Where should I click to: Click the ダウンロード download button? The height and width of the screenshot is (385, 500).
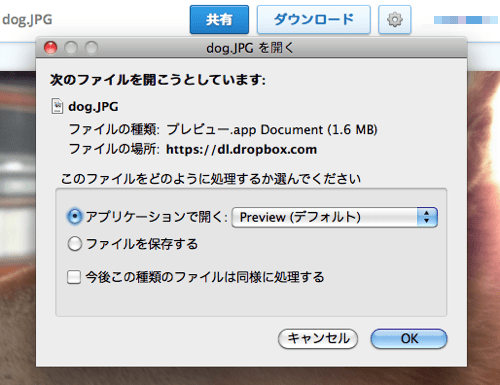click(x=314, y=20)
